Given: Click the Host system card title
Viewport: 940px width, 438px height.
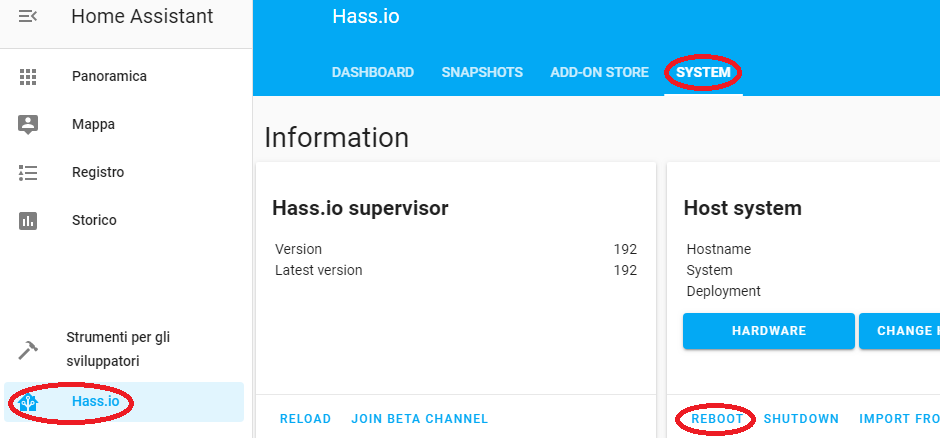Looking at the screenshot, I should [742, 208].
